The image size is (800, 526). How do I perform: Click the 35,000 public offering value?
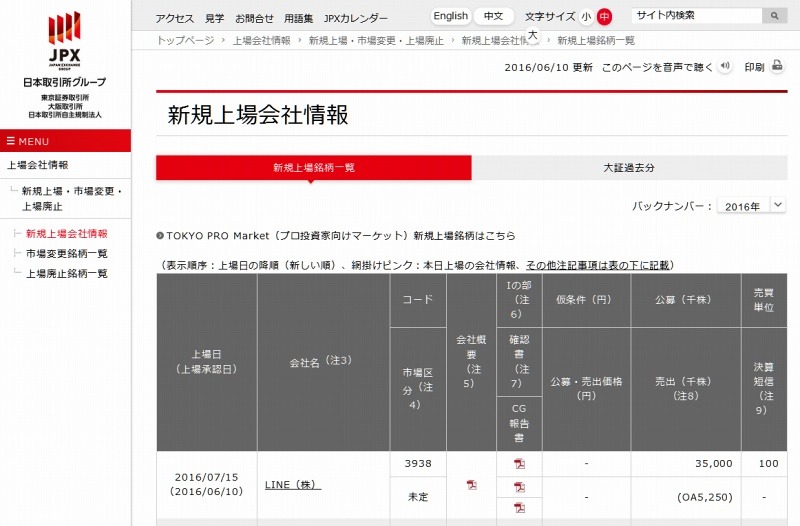pos(713,463)
